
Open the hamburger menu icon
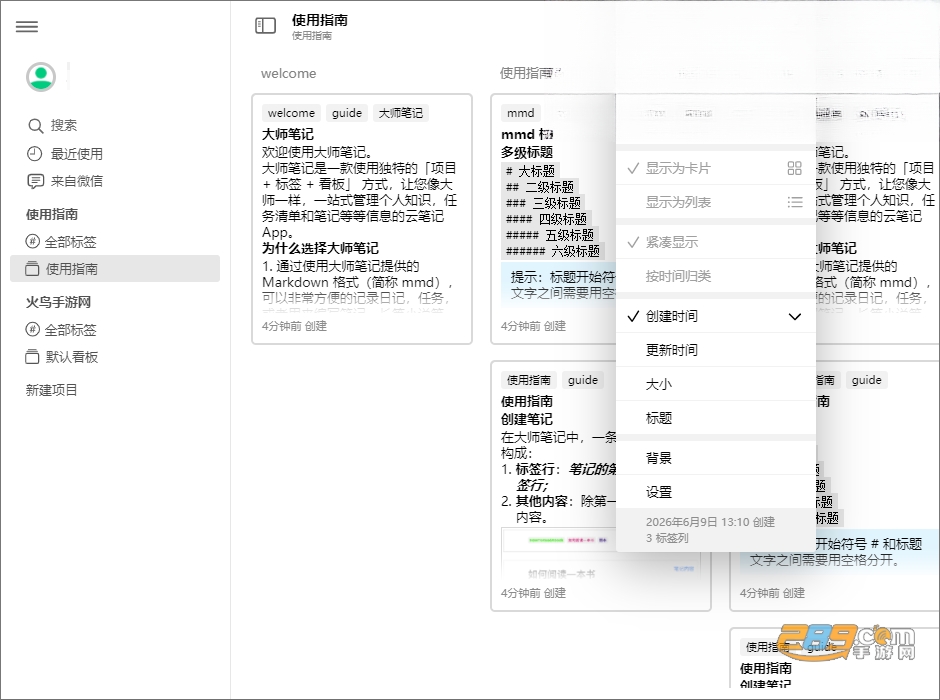coord(27,26)
